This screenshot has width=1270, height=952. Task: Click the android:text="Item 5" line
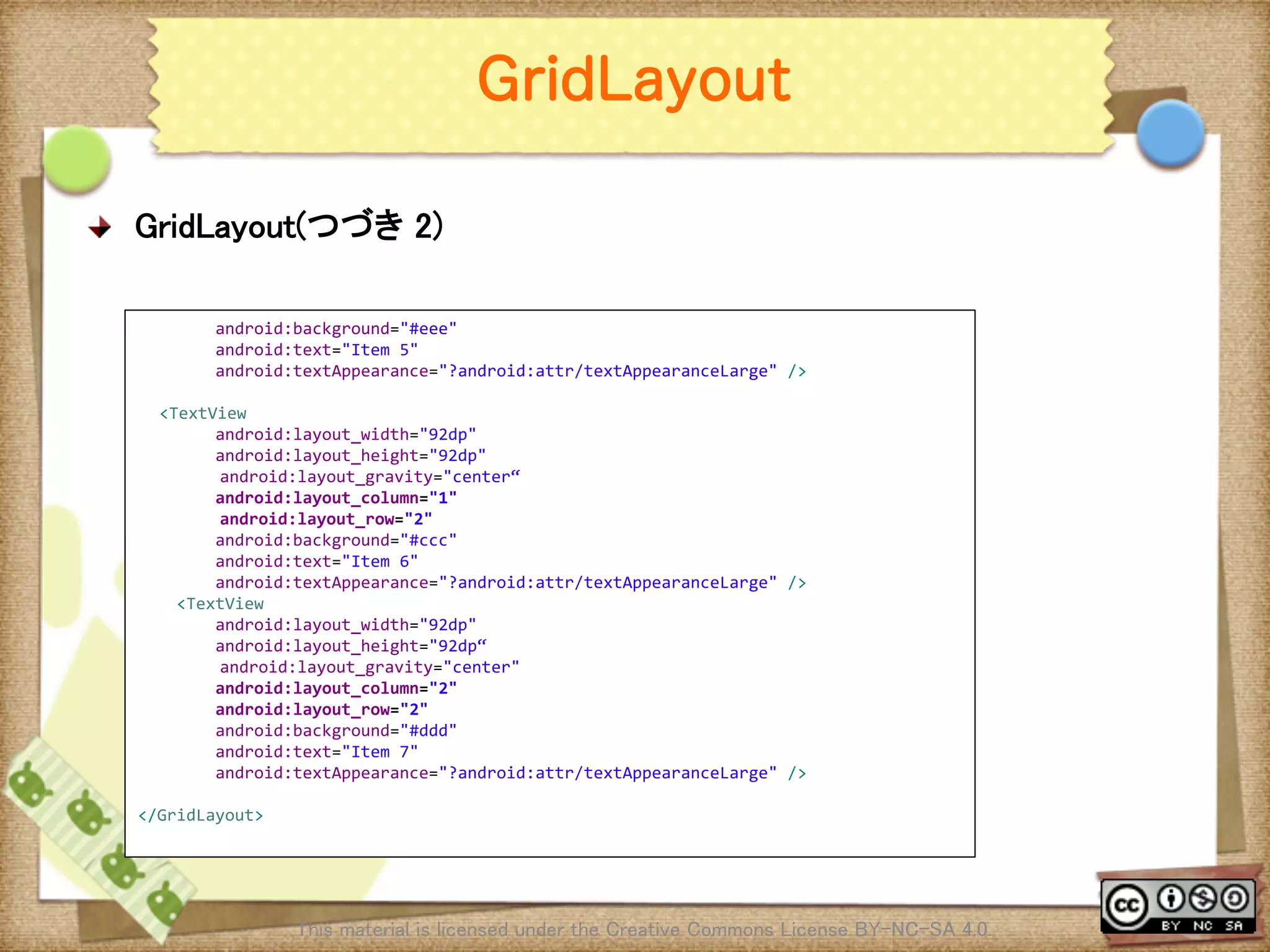point(316,350)
